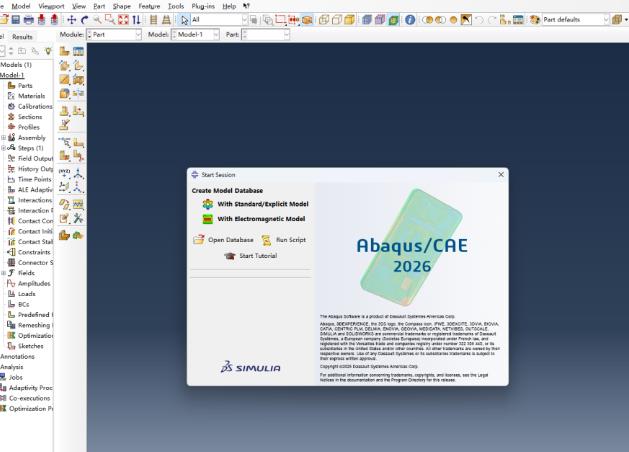
Task: Select the Pan View tool
Action: click(71, 20)
